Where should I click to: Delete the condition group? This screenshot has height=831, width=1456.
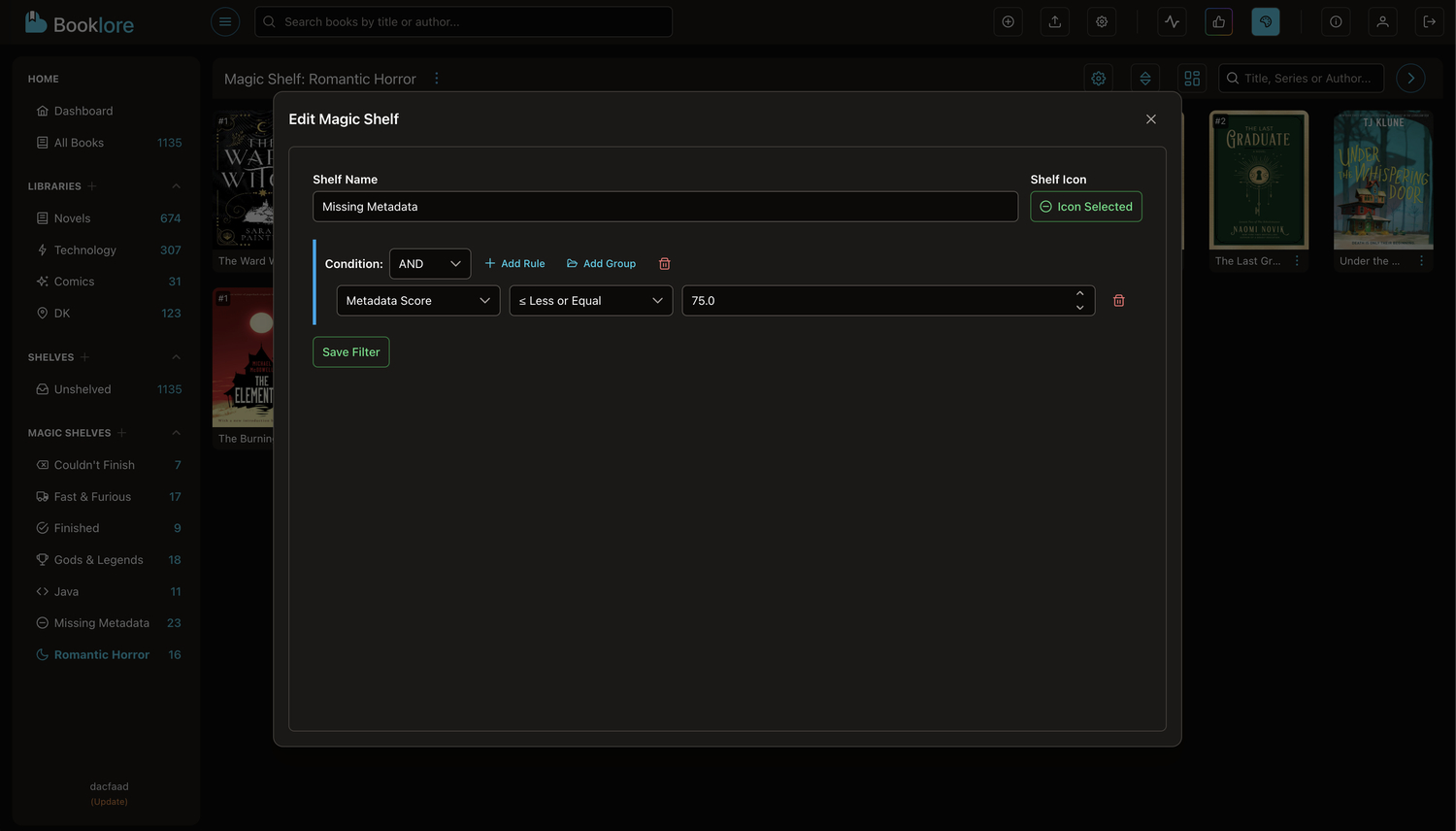pos(665,264)
